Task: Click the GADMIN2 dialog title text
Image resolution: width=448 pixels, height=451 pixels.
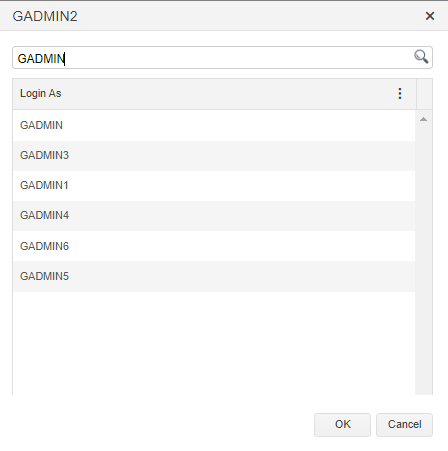Action: (45, 16)
